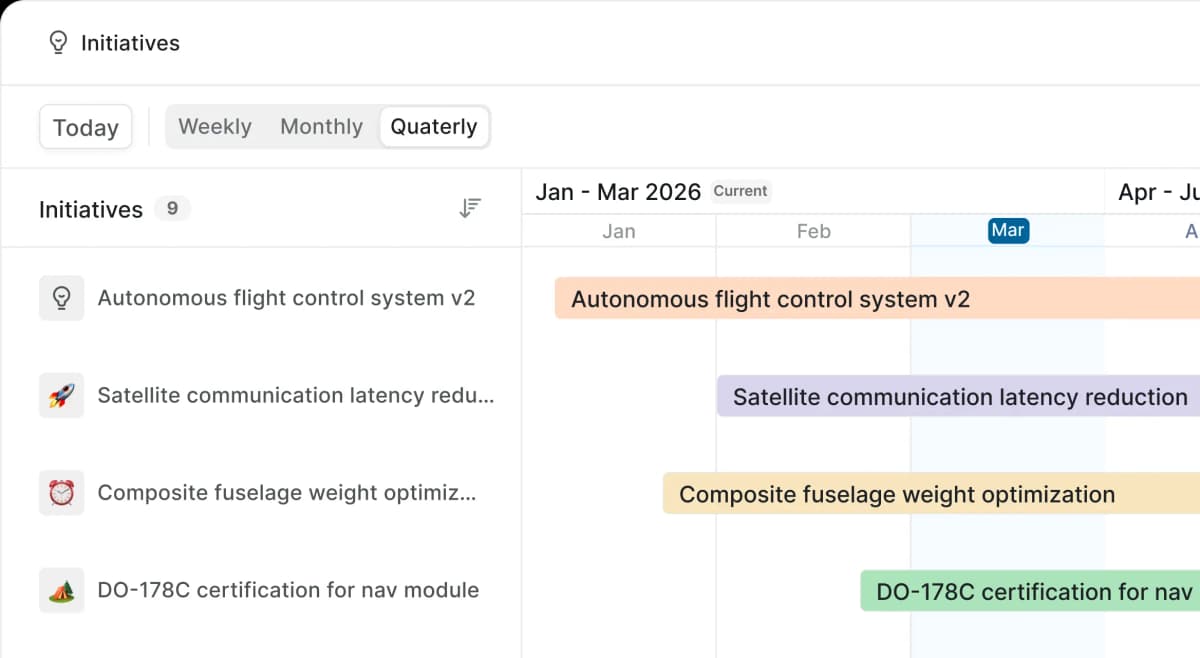Switch to the Monthly view
This screenshot has width=1200, height=658.
click(321, 126)
